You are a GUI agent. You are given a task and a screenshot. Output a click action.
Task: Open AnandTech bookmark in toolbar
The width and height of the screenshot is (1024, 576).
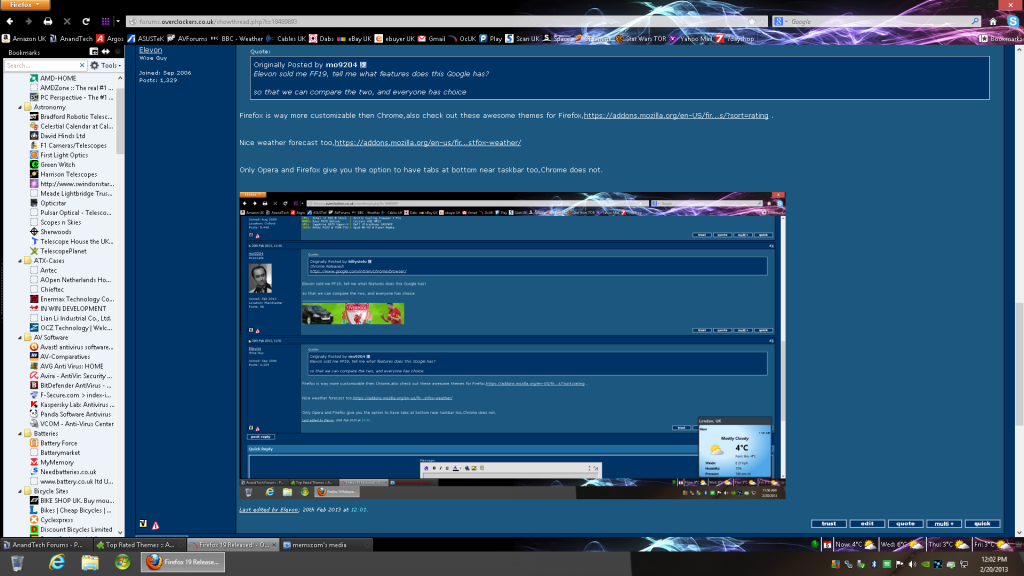coord(71,39)
